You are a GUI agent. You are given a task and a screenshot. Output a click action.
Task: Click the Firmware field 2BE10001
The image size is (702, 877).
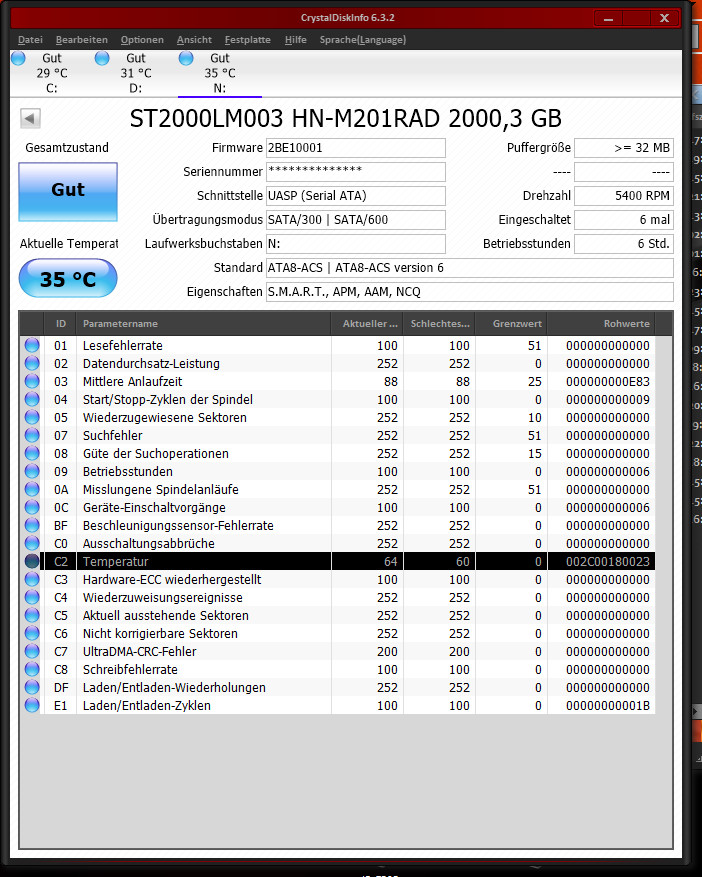tap(356, 148)
